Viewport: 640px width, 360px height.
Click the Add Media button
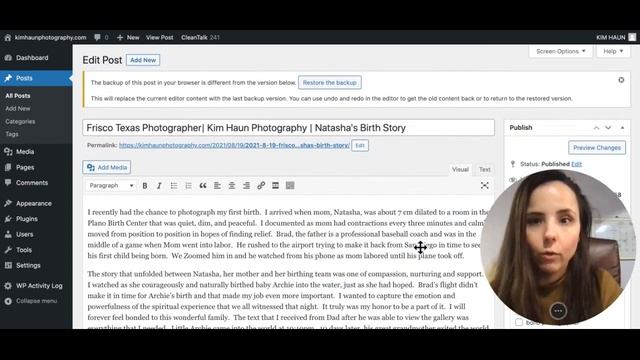pyautogui.click(x=107, y=167)
